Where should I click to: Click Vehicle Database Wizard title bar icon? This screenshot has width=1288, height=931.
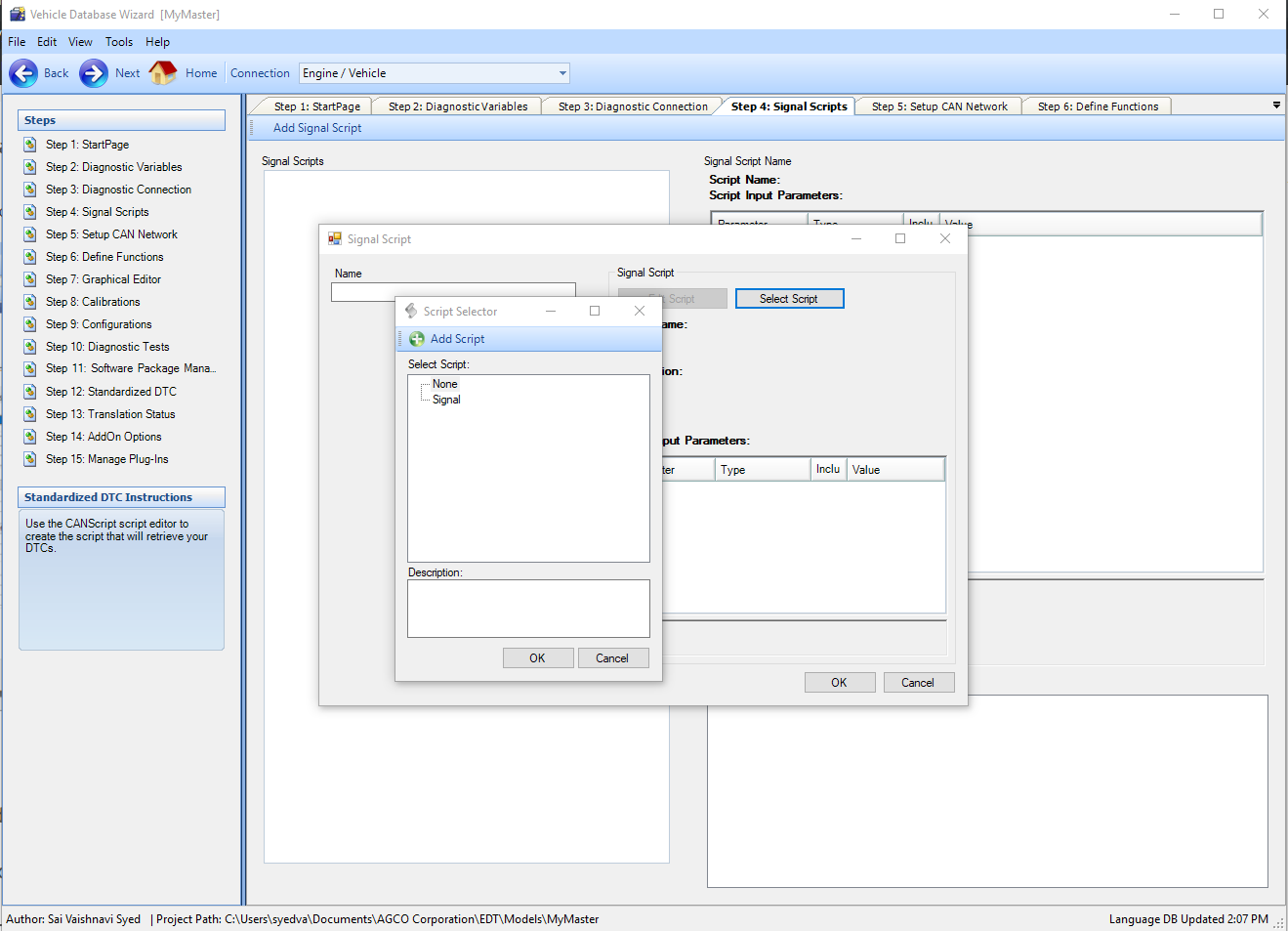click(x=17, y=15)
